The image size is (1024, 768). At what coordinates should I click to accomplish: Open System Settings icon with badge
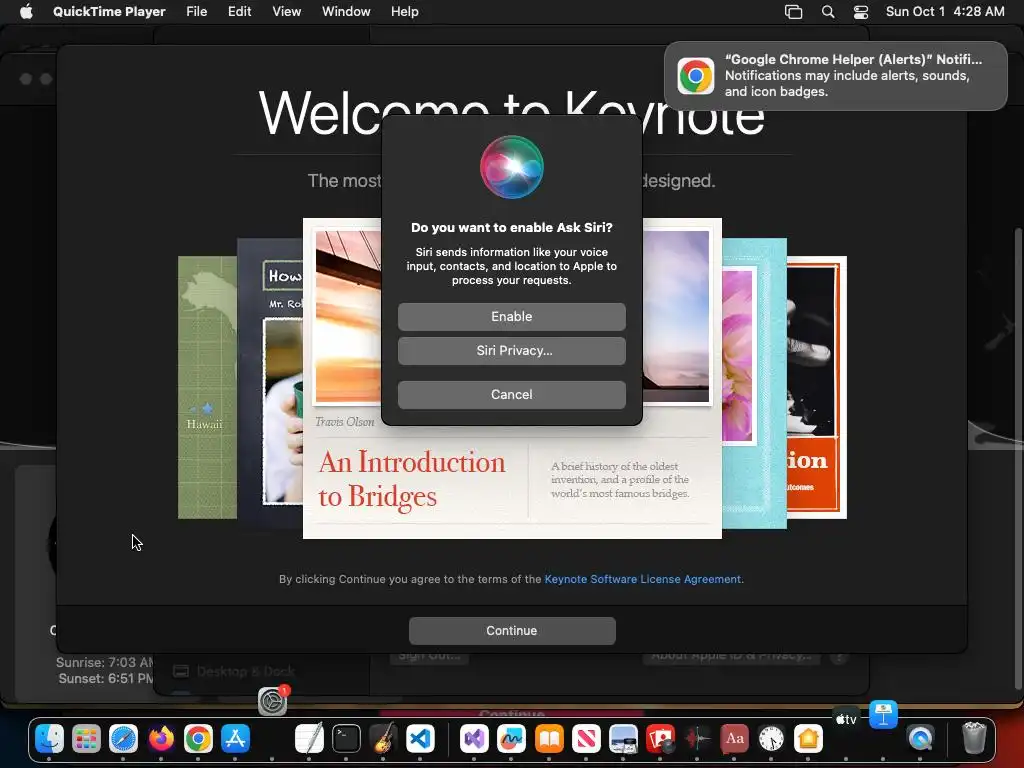[x=272, y=701]
